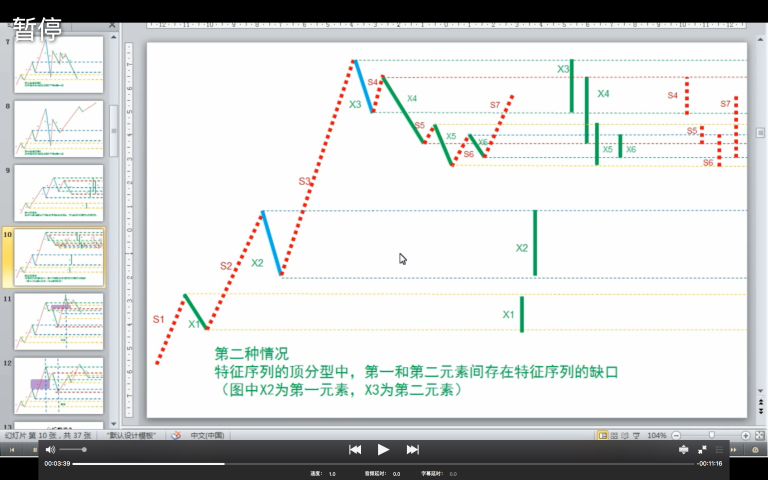The image size is (768, 480).
Task: Select slide 8 thumbnail
Action: click(x=58, y=128)
